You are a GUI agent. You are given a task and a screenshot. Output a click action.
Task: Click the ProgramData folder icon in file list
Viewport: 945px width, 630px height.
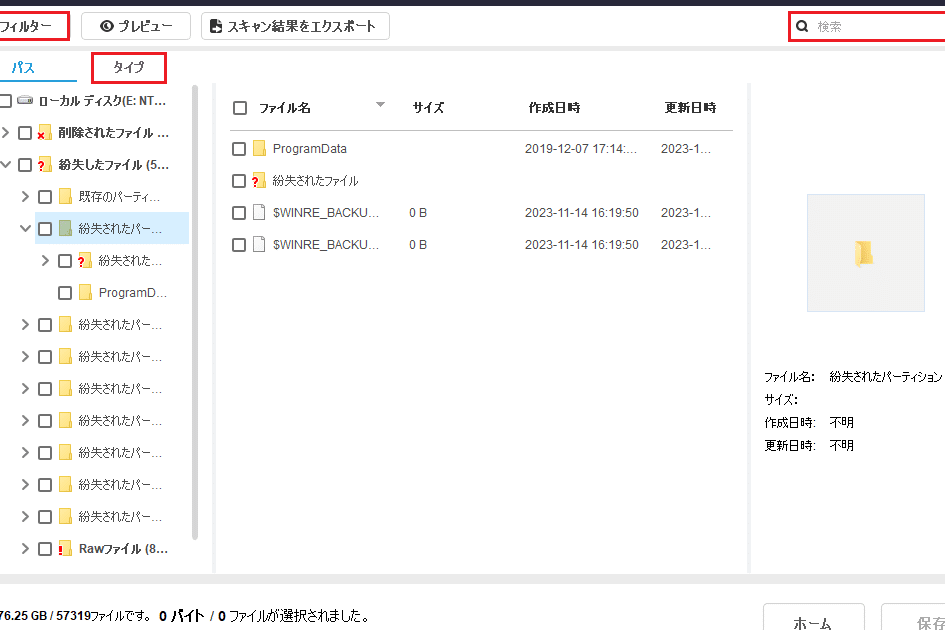(259, 149)
